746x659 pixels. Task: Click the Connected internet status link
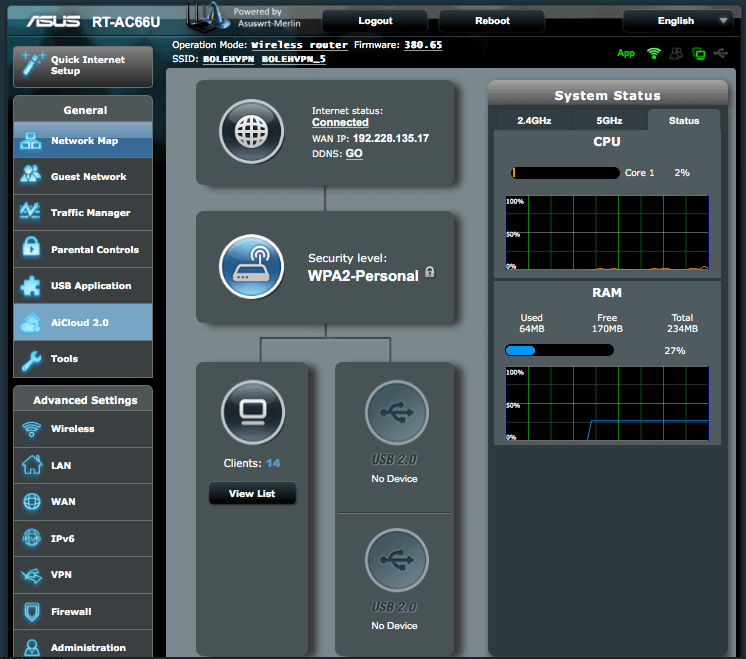tap(340, 122)
